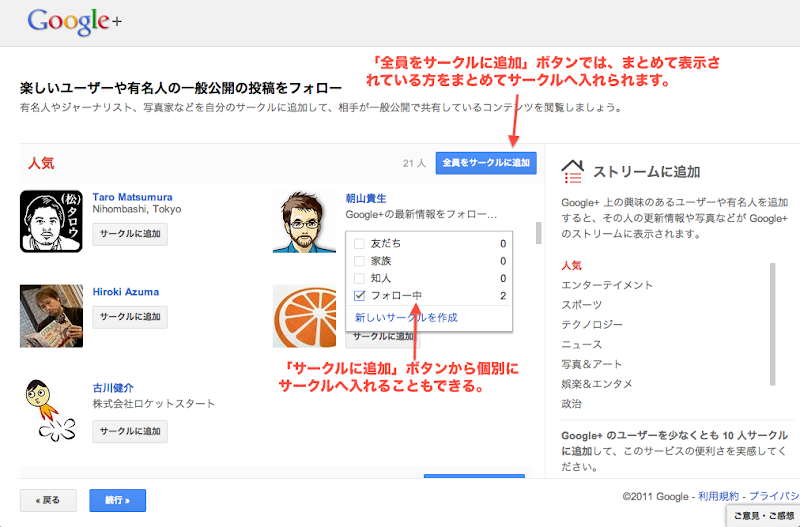This screenshot has width=800, height=527.
Task: Select 政治 category
Action: 571,404
